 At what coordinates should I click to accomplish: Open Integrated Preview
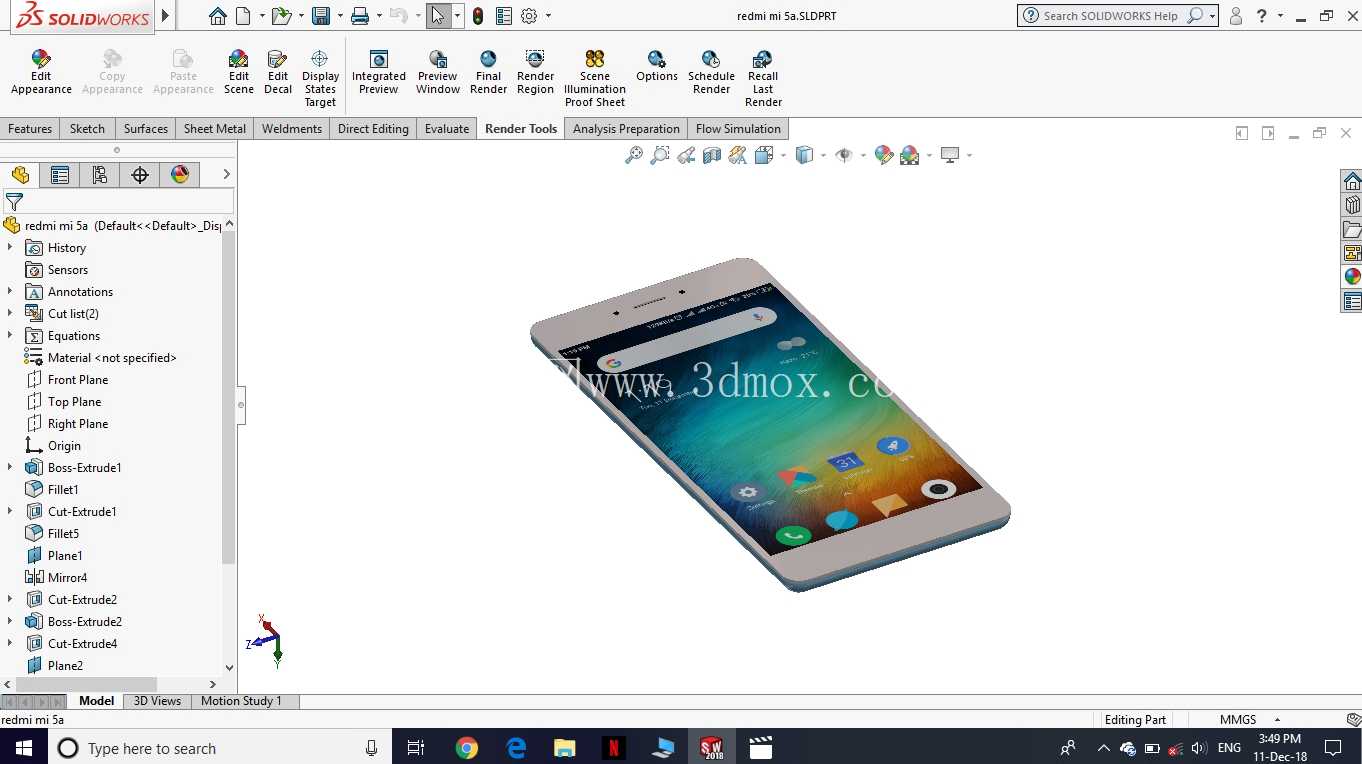(378, 72)
